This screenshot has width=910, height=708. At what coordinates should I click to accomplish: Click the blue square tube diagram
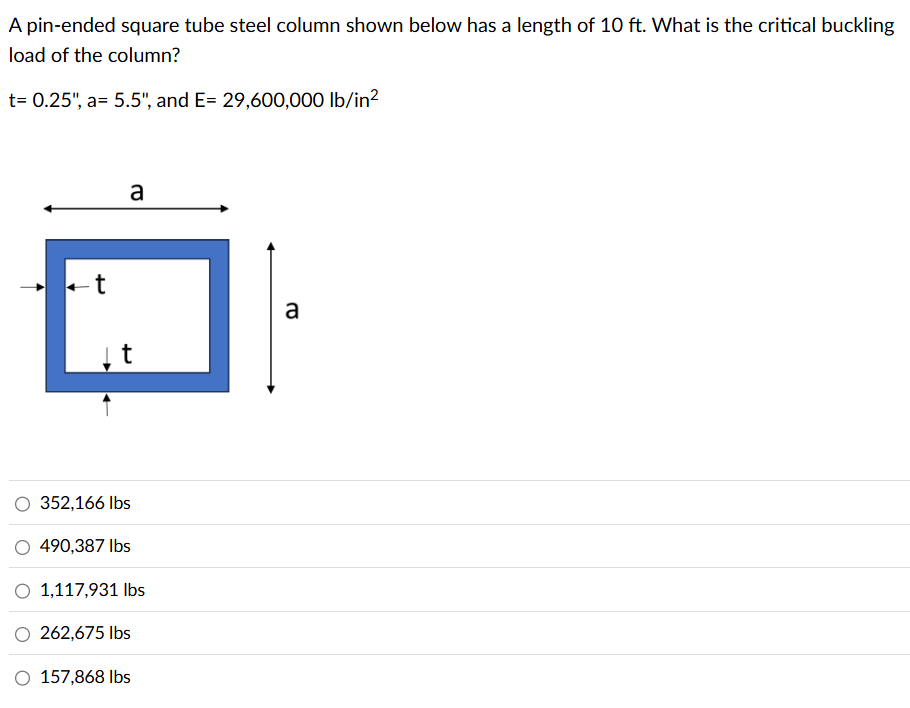click(137, 248)
